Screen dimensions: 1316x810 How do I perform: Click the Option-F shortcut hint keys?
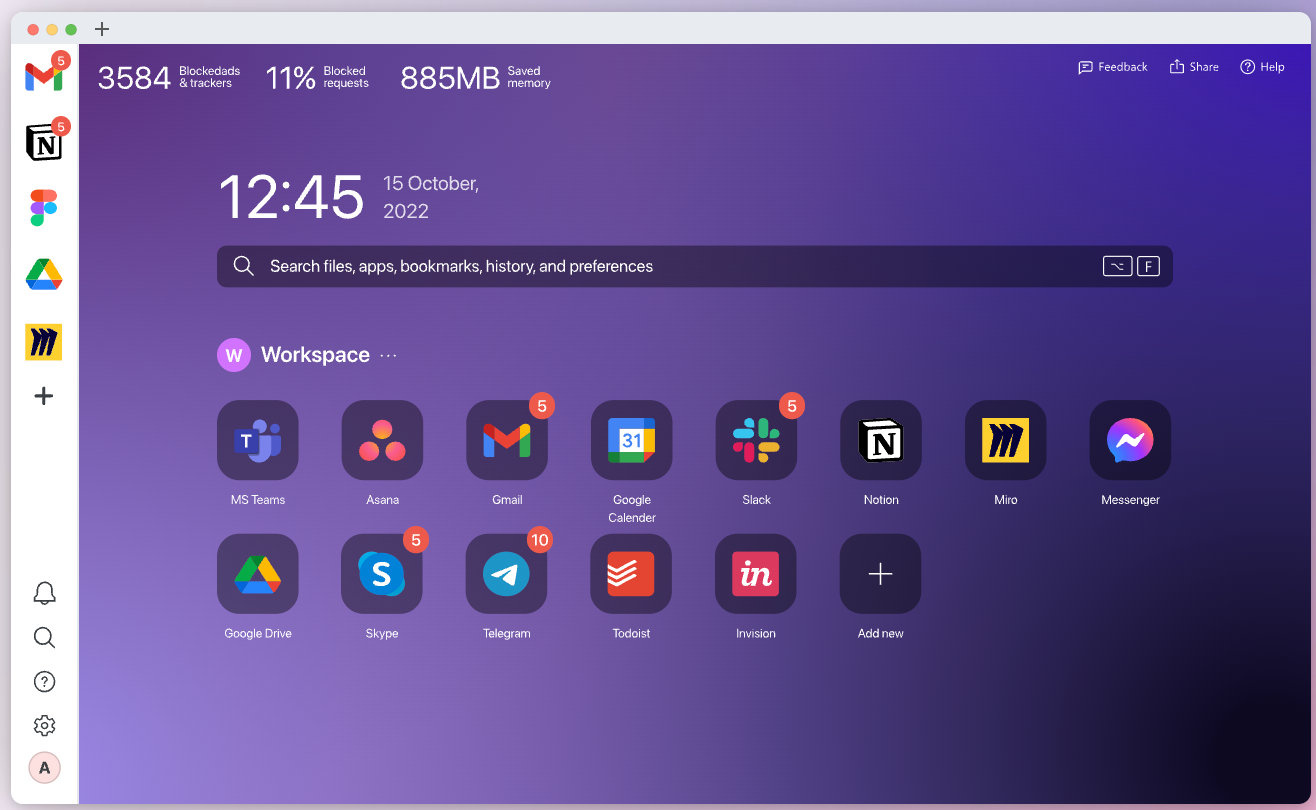(1131, 266)
